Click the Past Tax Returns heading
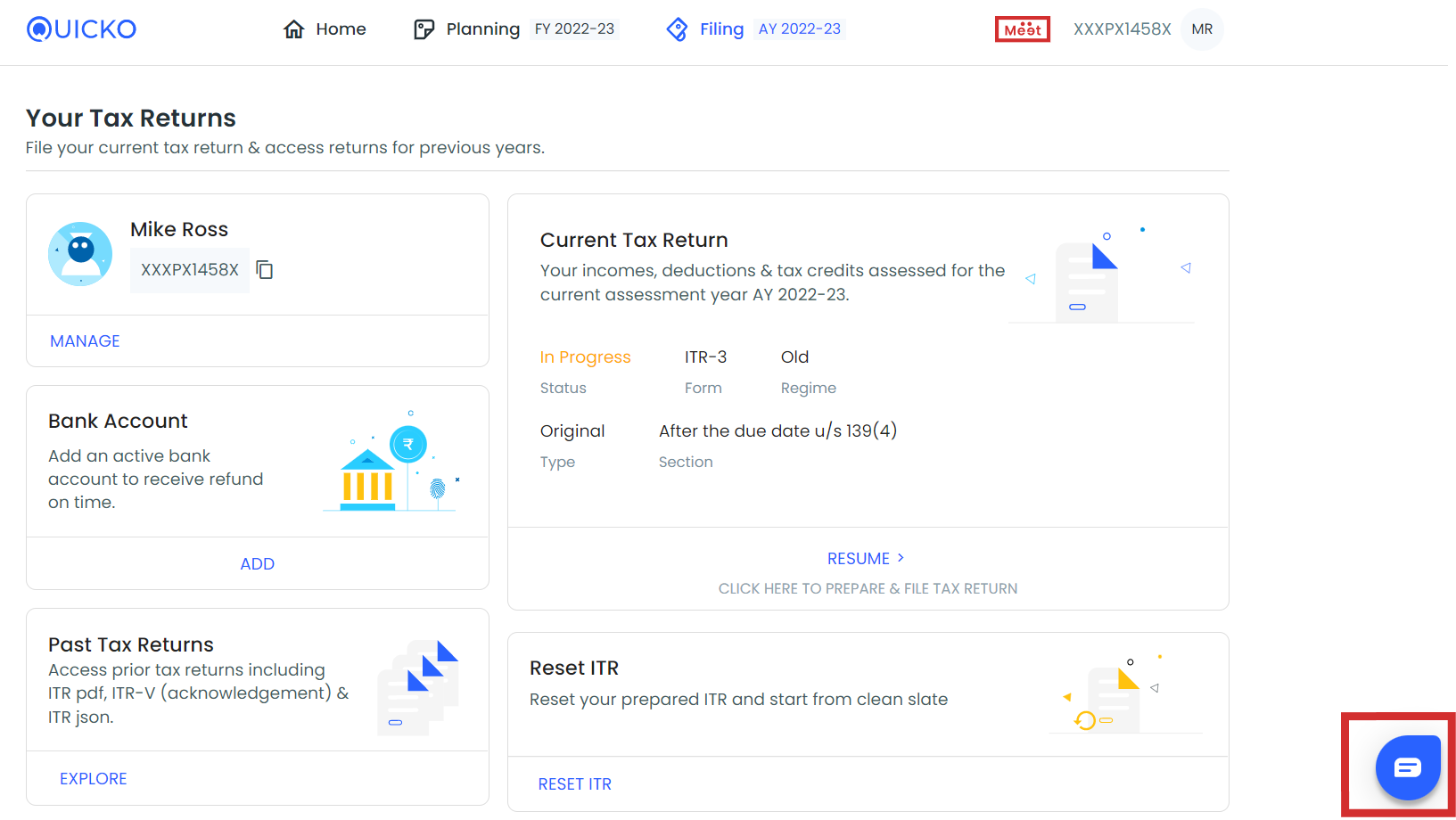The width and height of the screenshot is (1456, 820). (x=131, y=644)
